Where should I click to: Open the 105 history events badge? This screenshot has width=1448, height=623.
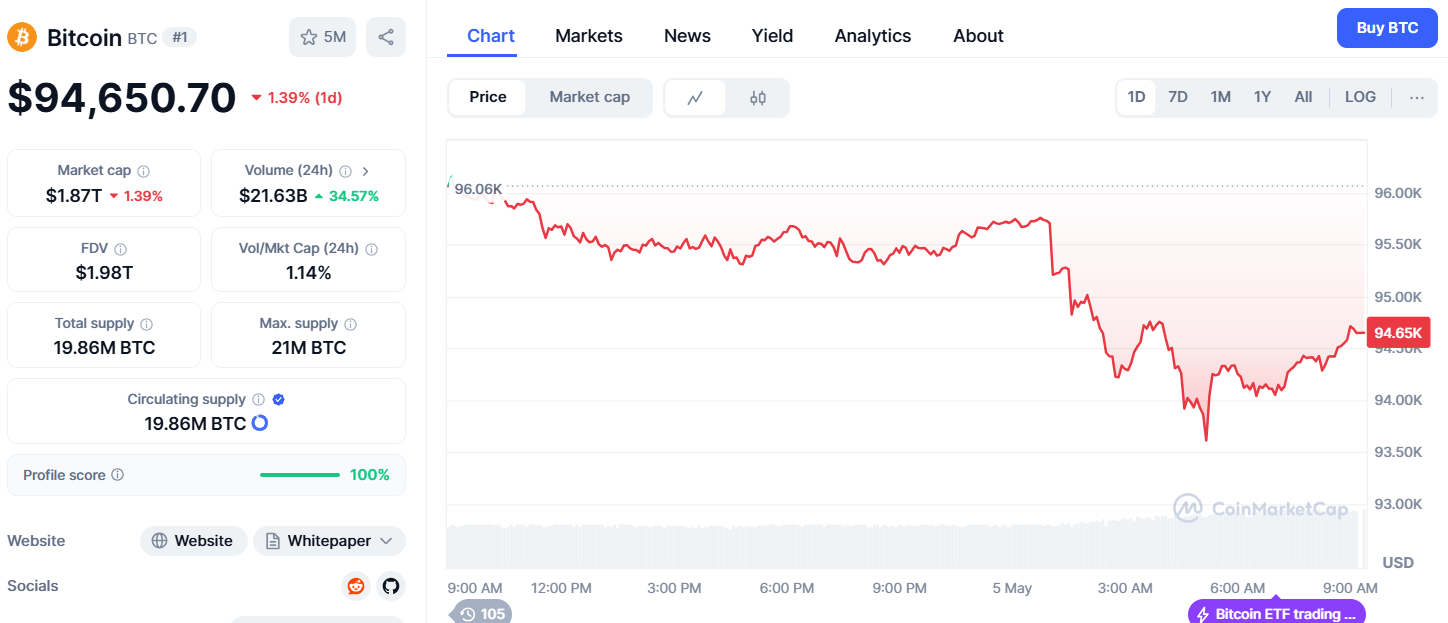pos(481,613)
